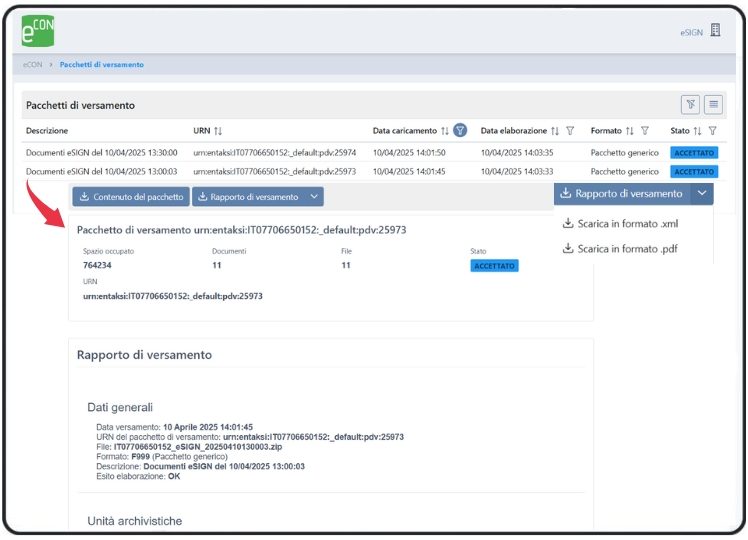Expand the small Rapporto di versamento chevron
Image resolution: width=748 pixels, height=540 pixels.
314,197
